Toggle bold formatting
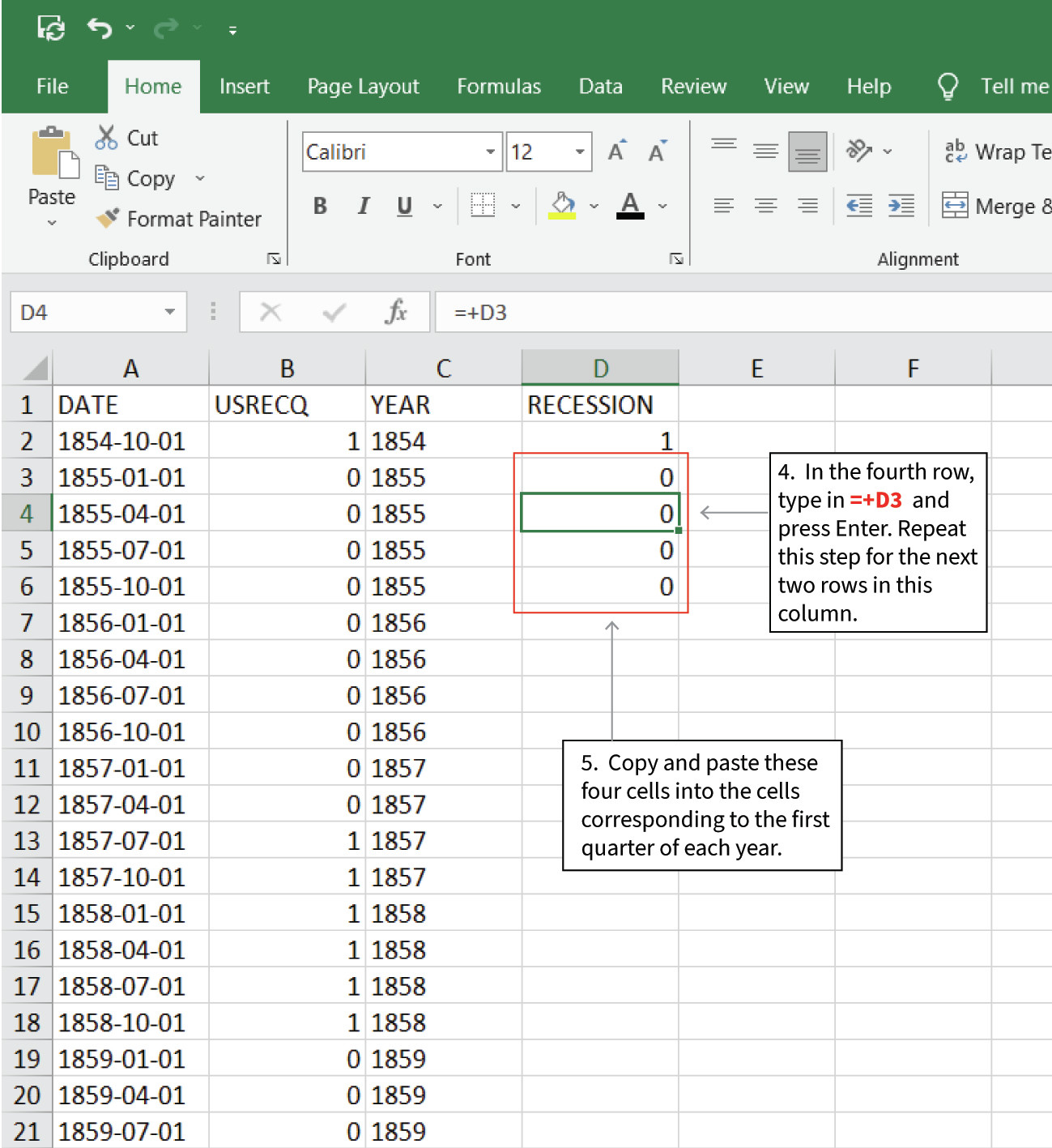Viewport: 1052px width, 1148px height. [x=320, y=206]
